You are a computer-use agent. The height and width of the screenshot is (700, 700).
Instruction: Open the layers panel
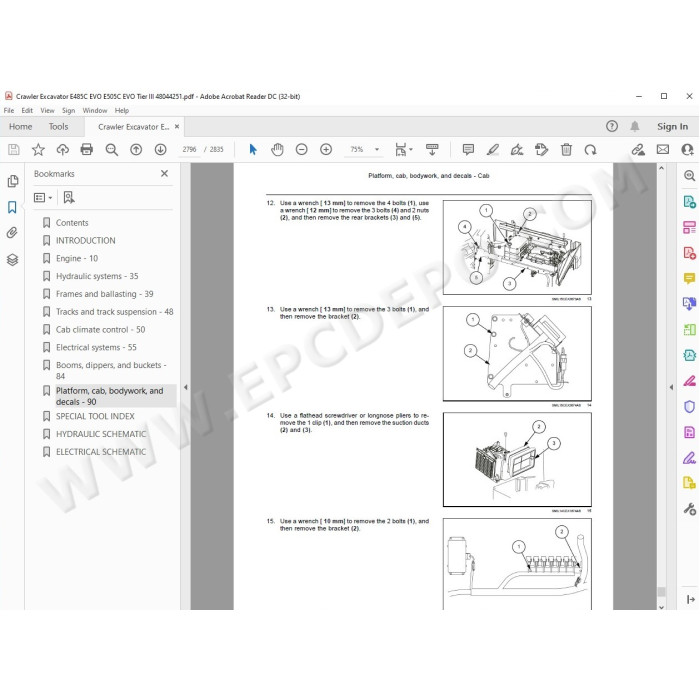tap(12, 259)
